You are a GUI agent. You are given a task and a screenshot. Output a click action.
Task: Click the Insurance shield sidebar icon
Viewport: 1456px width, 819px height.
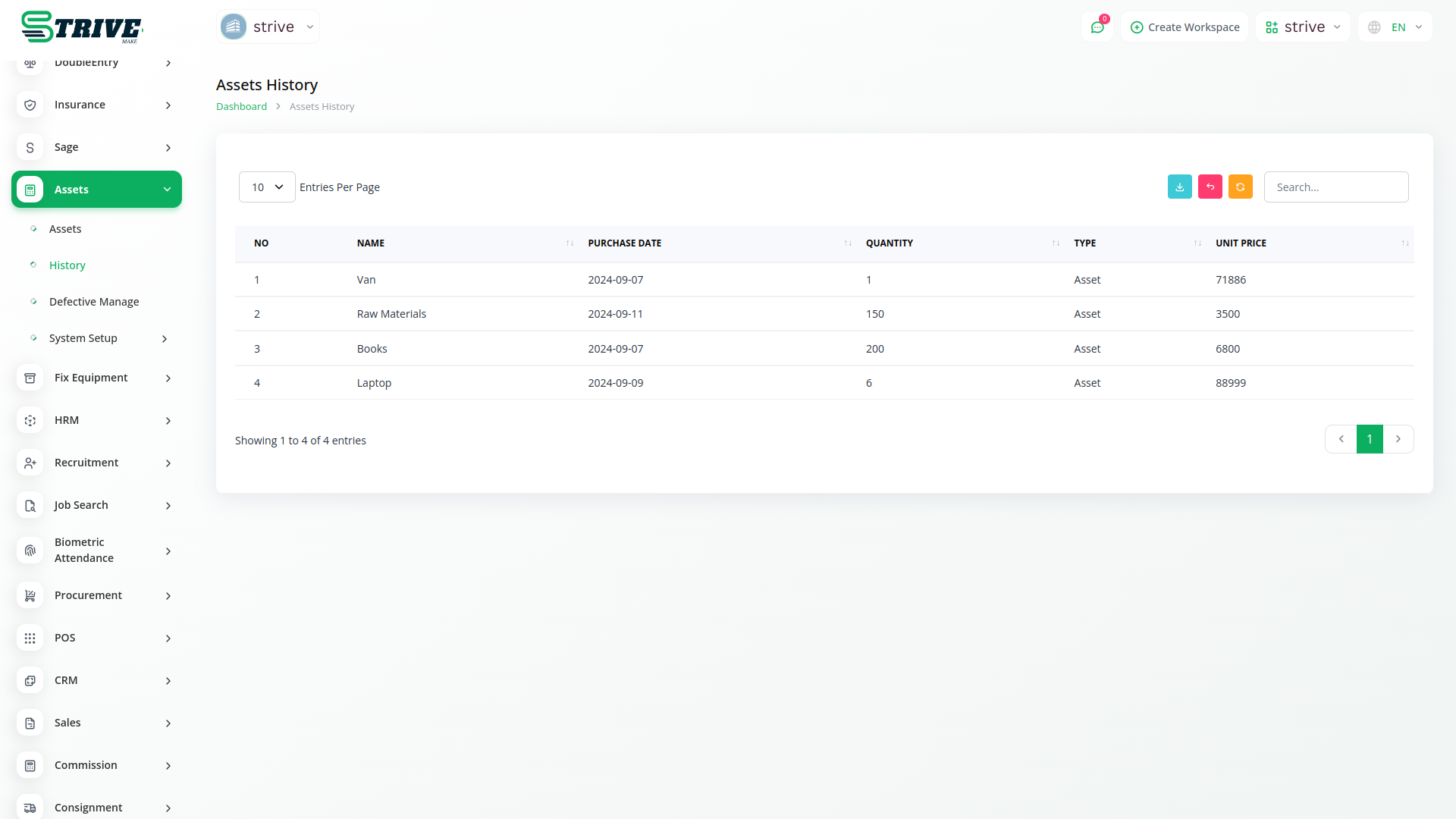click(x=30, y=105)
